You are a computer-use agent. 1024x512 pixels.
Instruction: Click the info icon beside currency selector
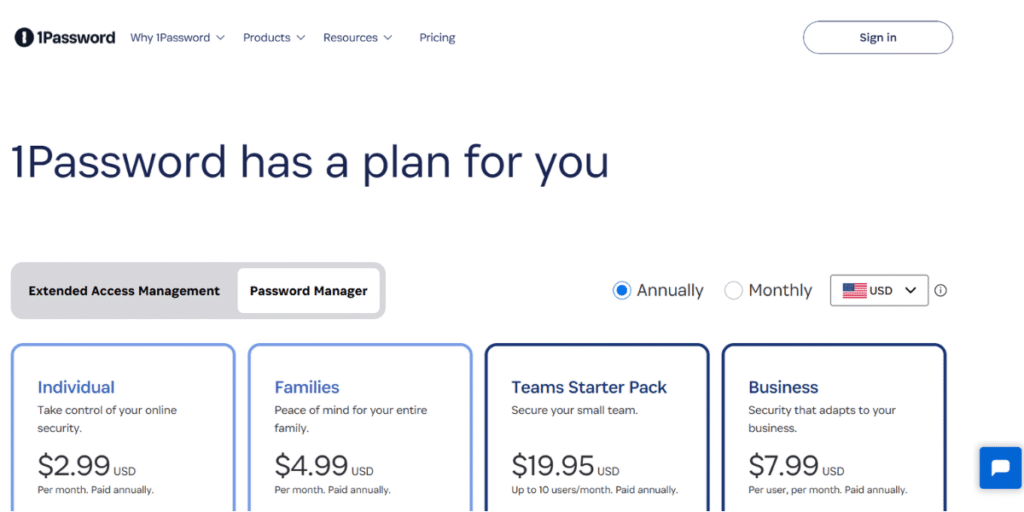tap(940, 291)
